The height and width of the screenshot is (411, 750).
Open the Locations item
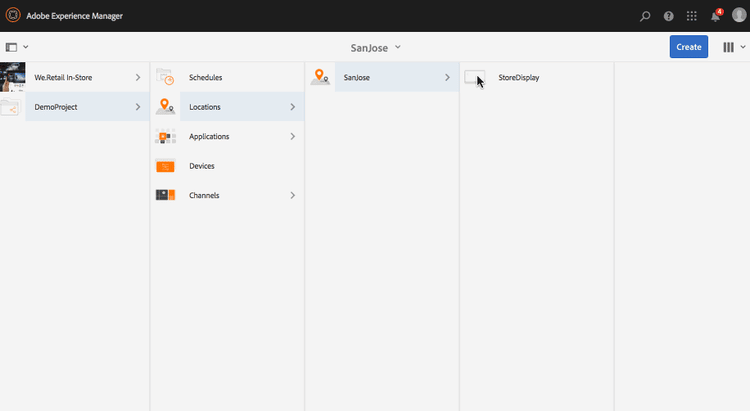tap(227, 107)
